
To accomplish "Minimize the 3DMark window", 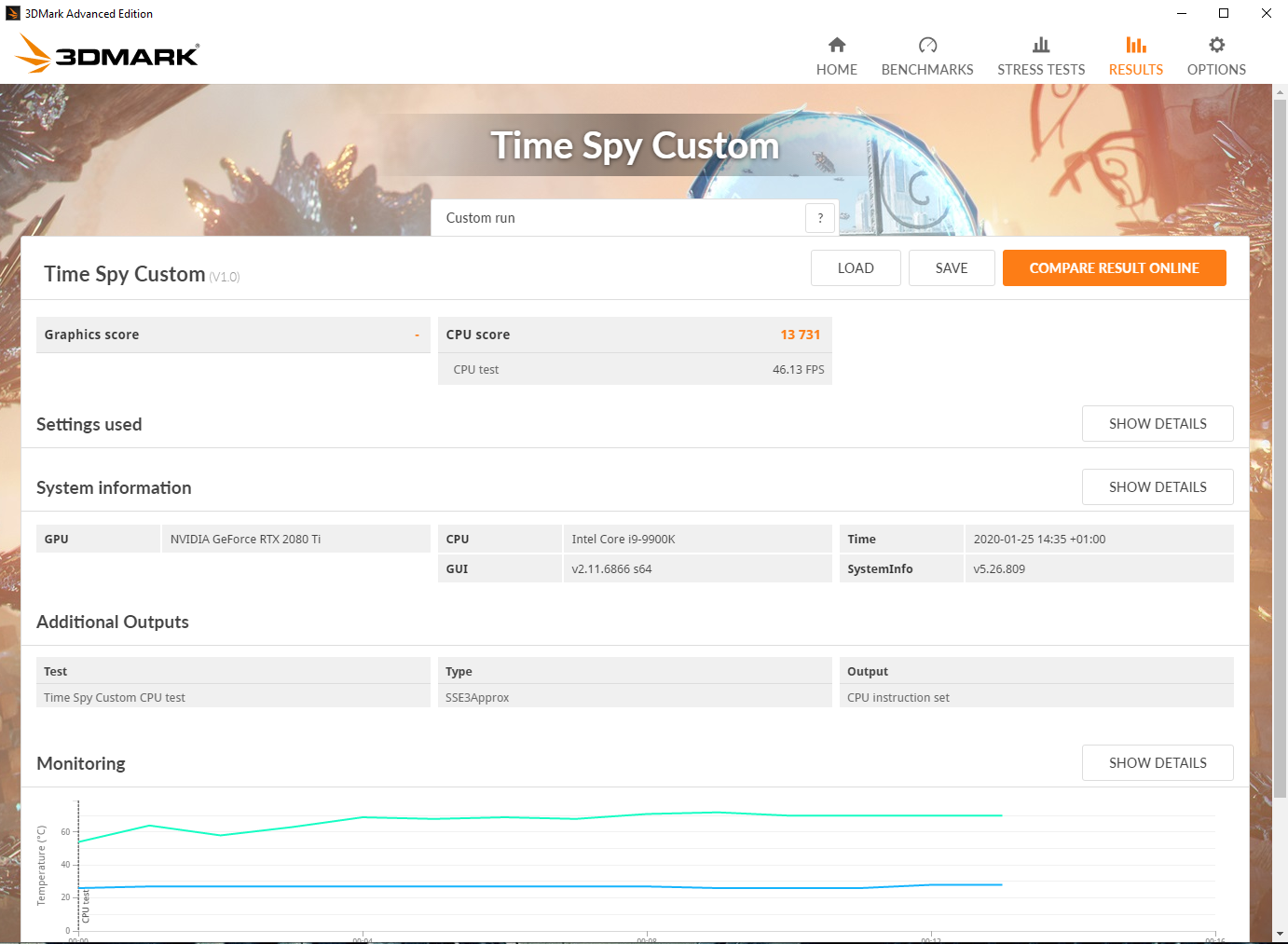I will [x=1182, y=13].
